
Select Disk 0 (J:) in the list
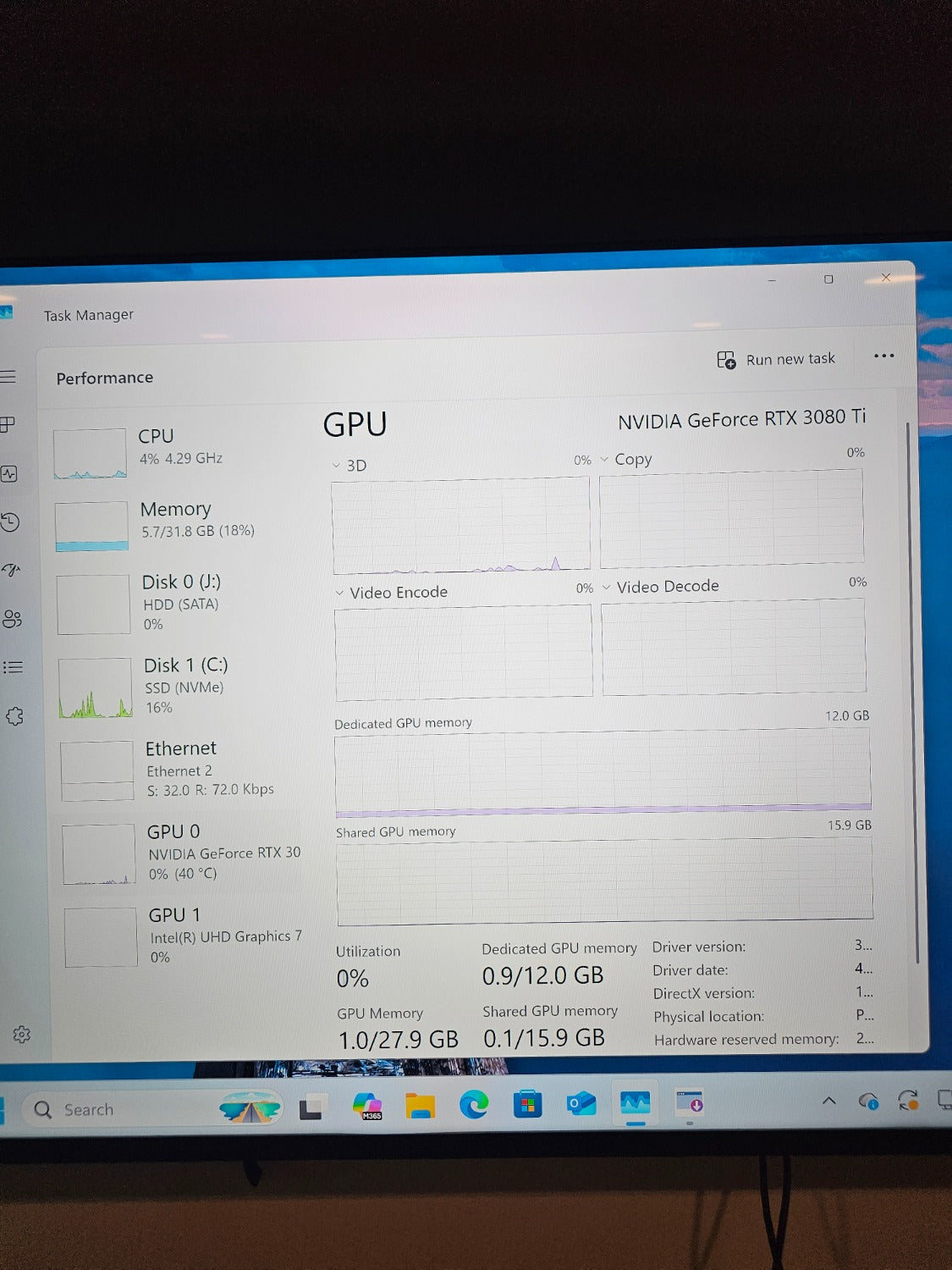click(177, 603)
